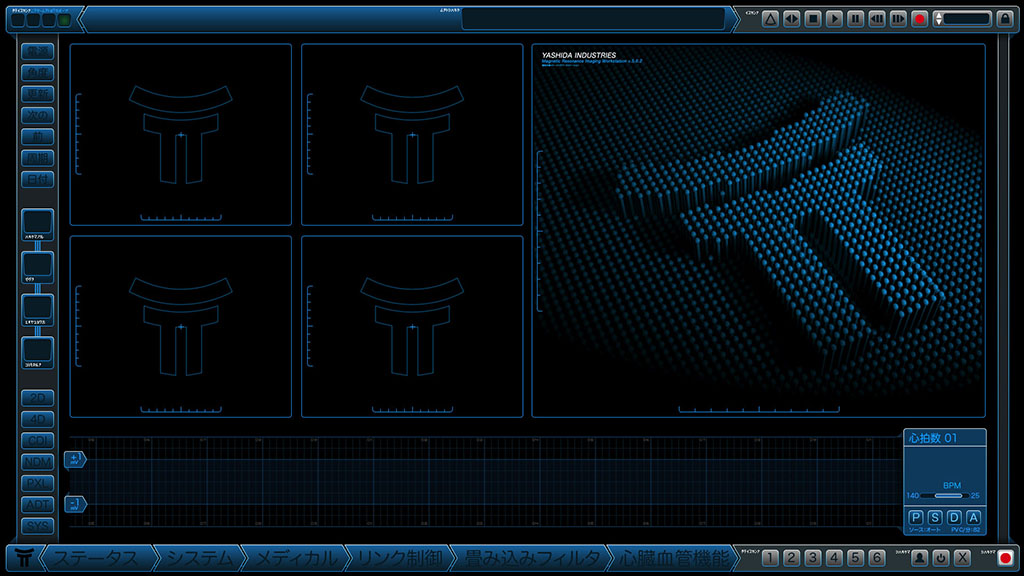Click the P button in heart rate panel
Viewport: 1024px width, 576px height.
[916, 517]
